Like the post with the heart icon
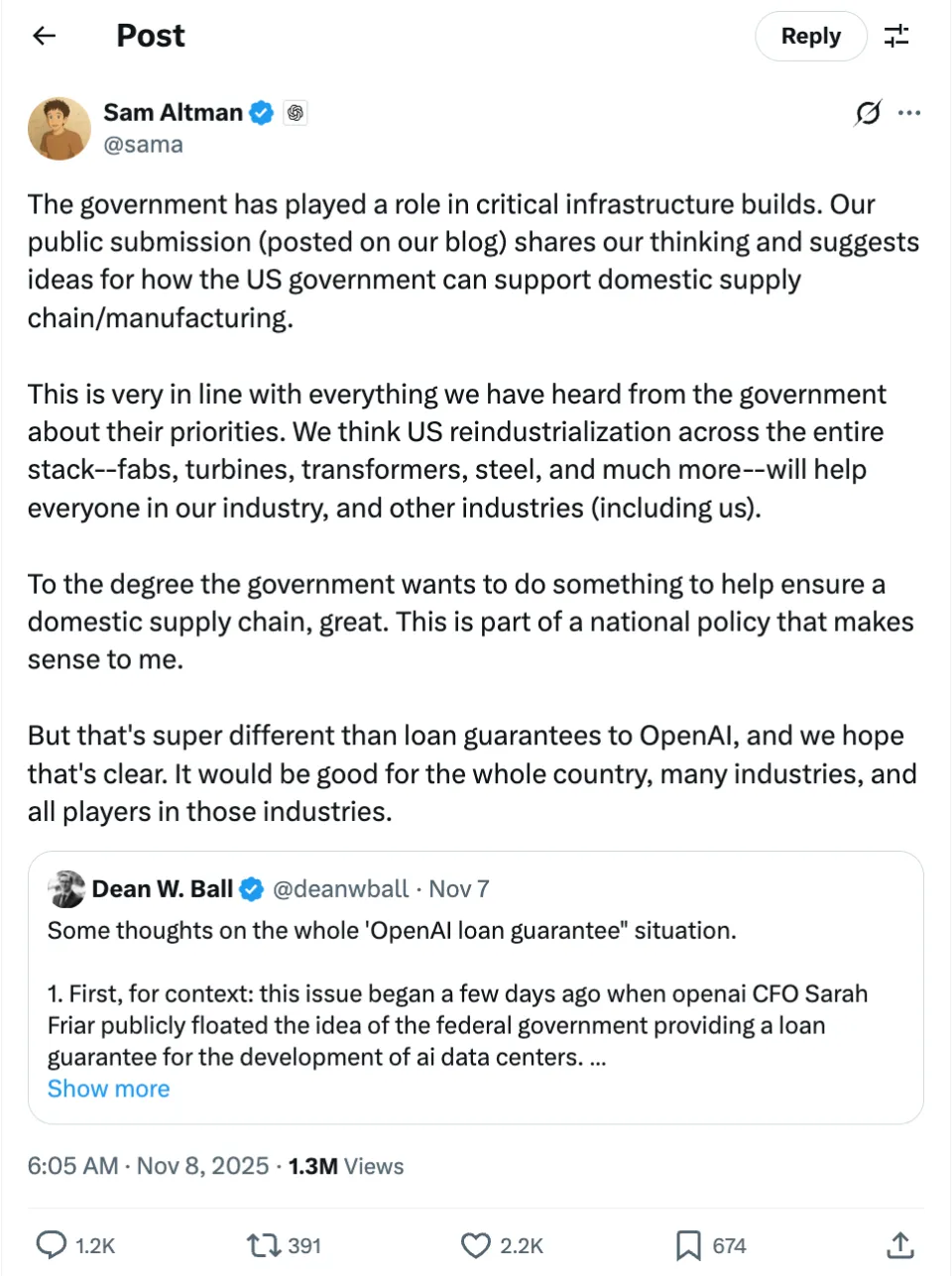The image size is (952, 1276). (476, 1244)
